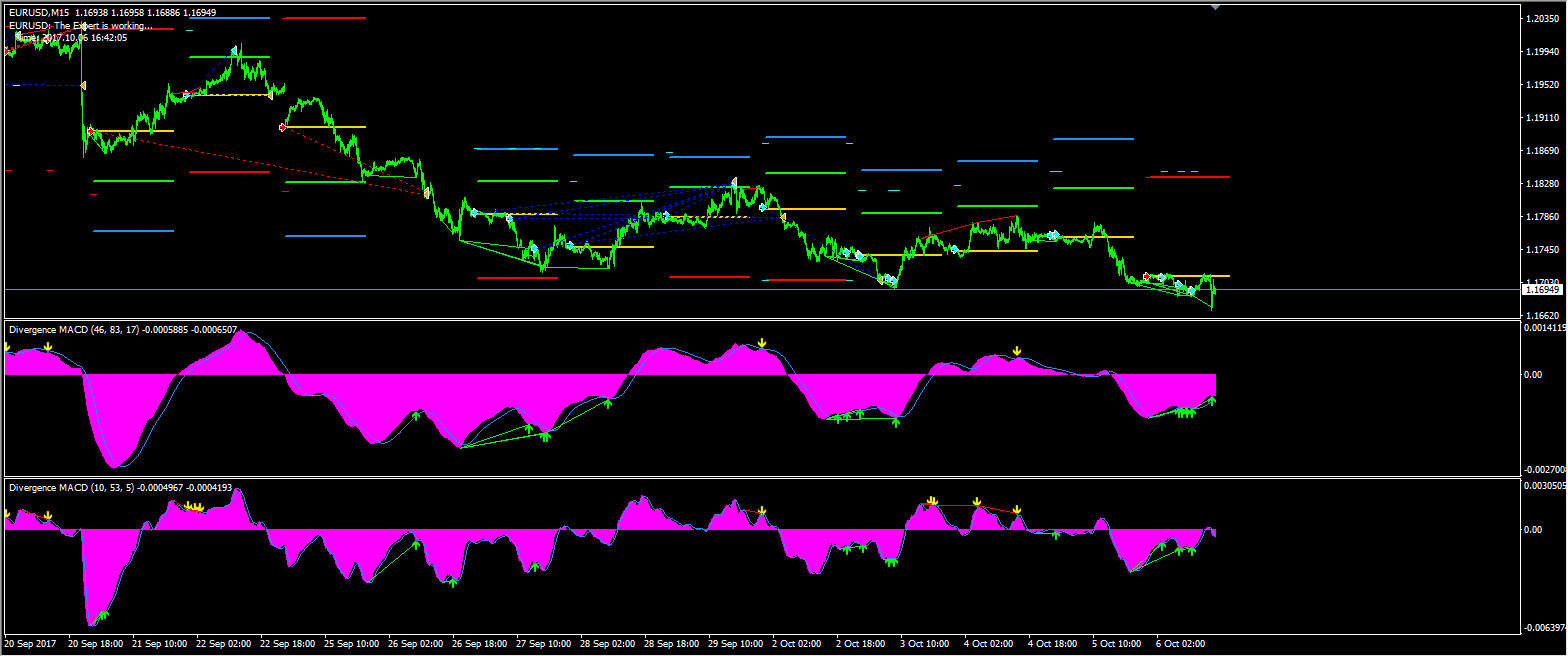Click the 20 Sep 2017 date label
The image size is (1568, 657).
[30, 644]
